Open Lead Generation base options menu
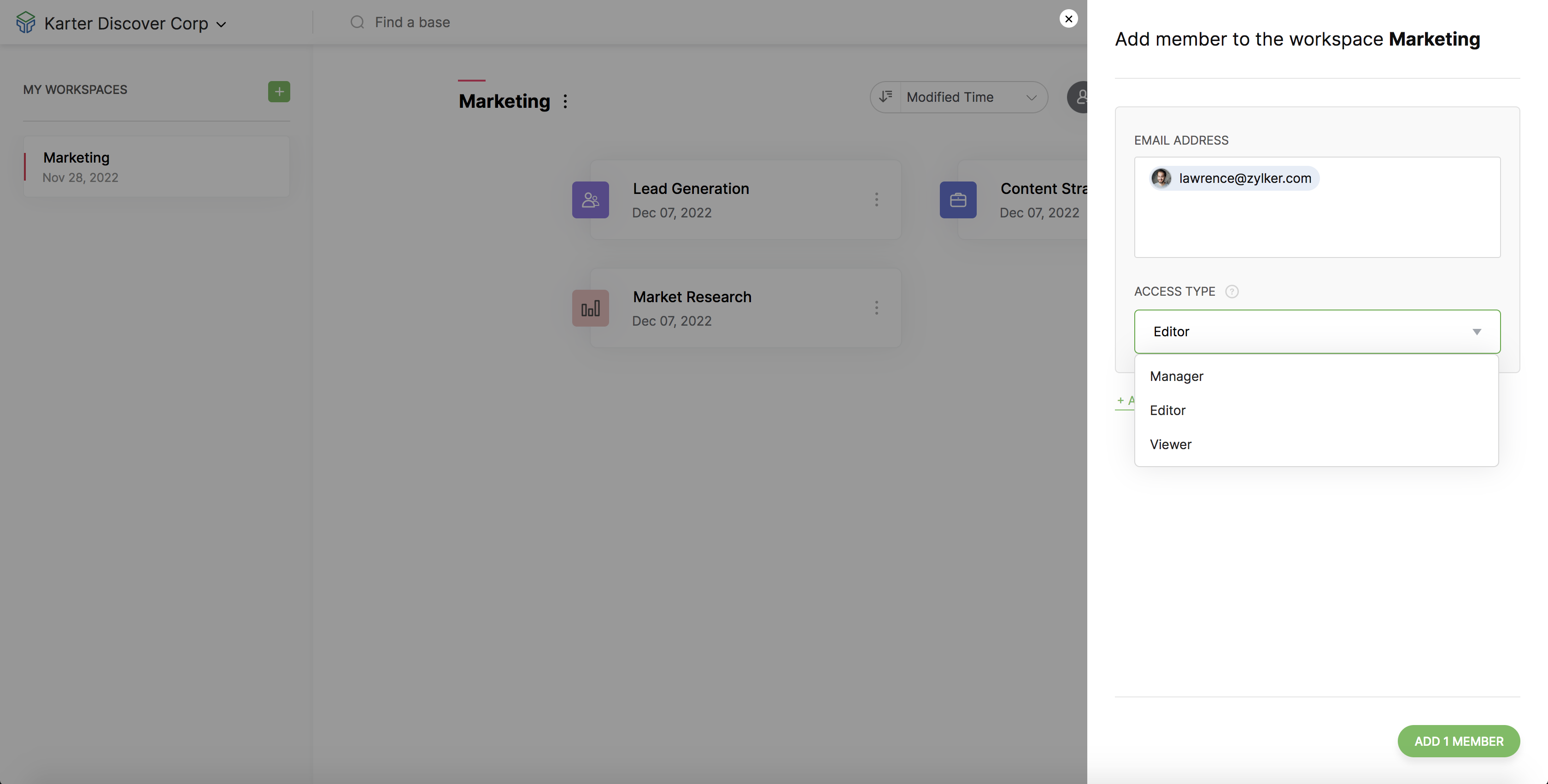Viewport: 1548px width, 784px height. click(x=876, y=199)
